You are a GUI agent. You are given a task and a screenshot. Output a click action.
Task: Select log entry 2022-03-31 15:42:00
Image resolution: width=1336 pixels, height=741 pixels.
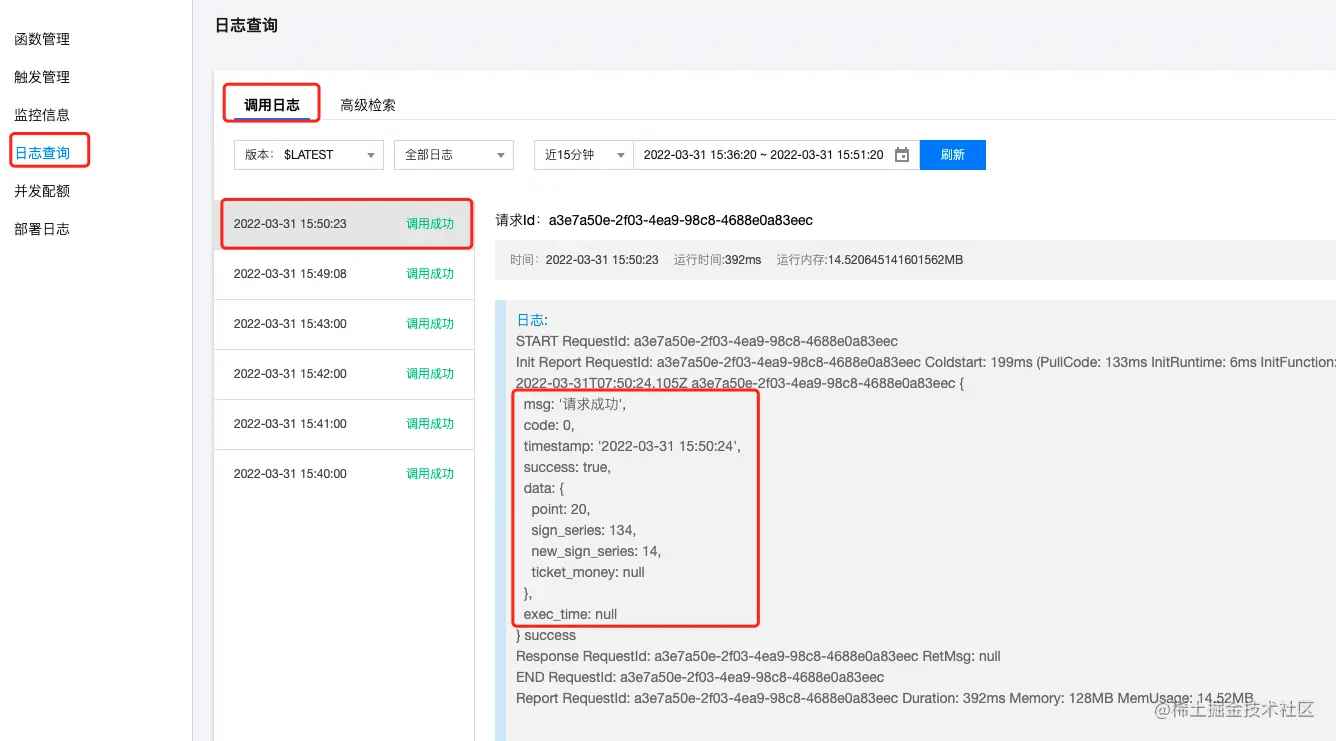tap(344, 374)
